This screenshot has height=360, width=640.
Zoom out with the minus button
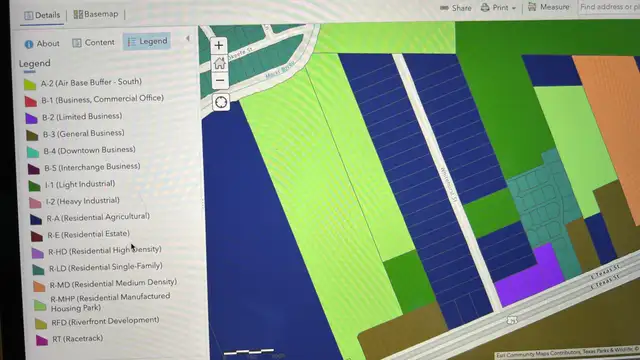click(x=220, y=80)
